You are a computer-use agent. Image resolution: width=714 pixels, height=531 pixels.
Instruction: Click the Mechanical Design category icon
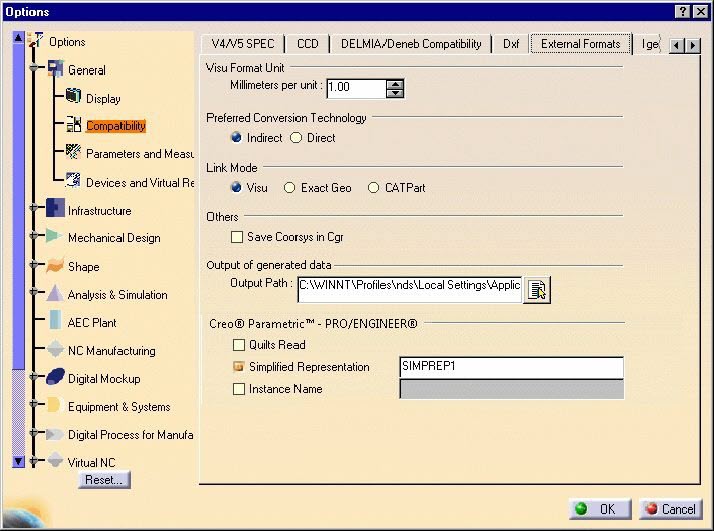pos(55,238)
